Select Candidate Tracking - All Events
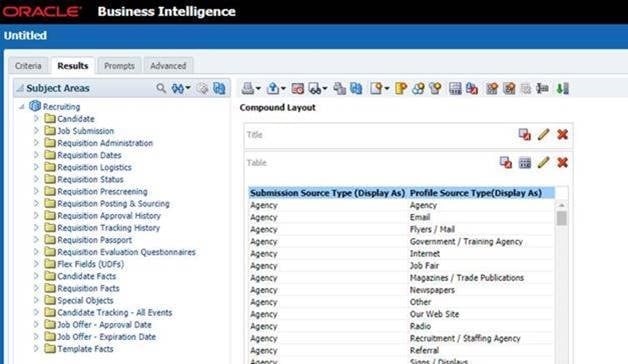628x364 pixels. pos(115,312)
